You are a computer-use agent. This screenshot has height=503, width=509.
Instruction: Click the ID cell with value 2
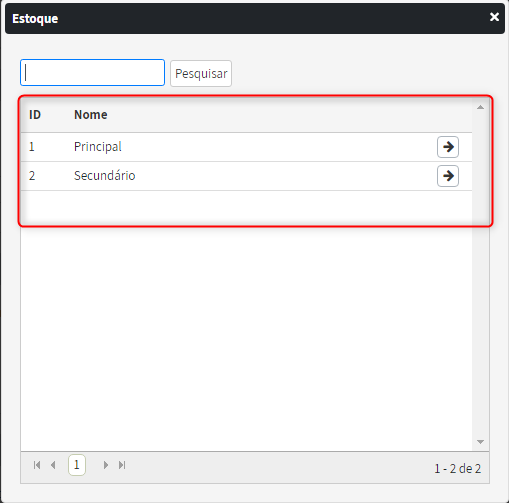pos(32,176)
